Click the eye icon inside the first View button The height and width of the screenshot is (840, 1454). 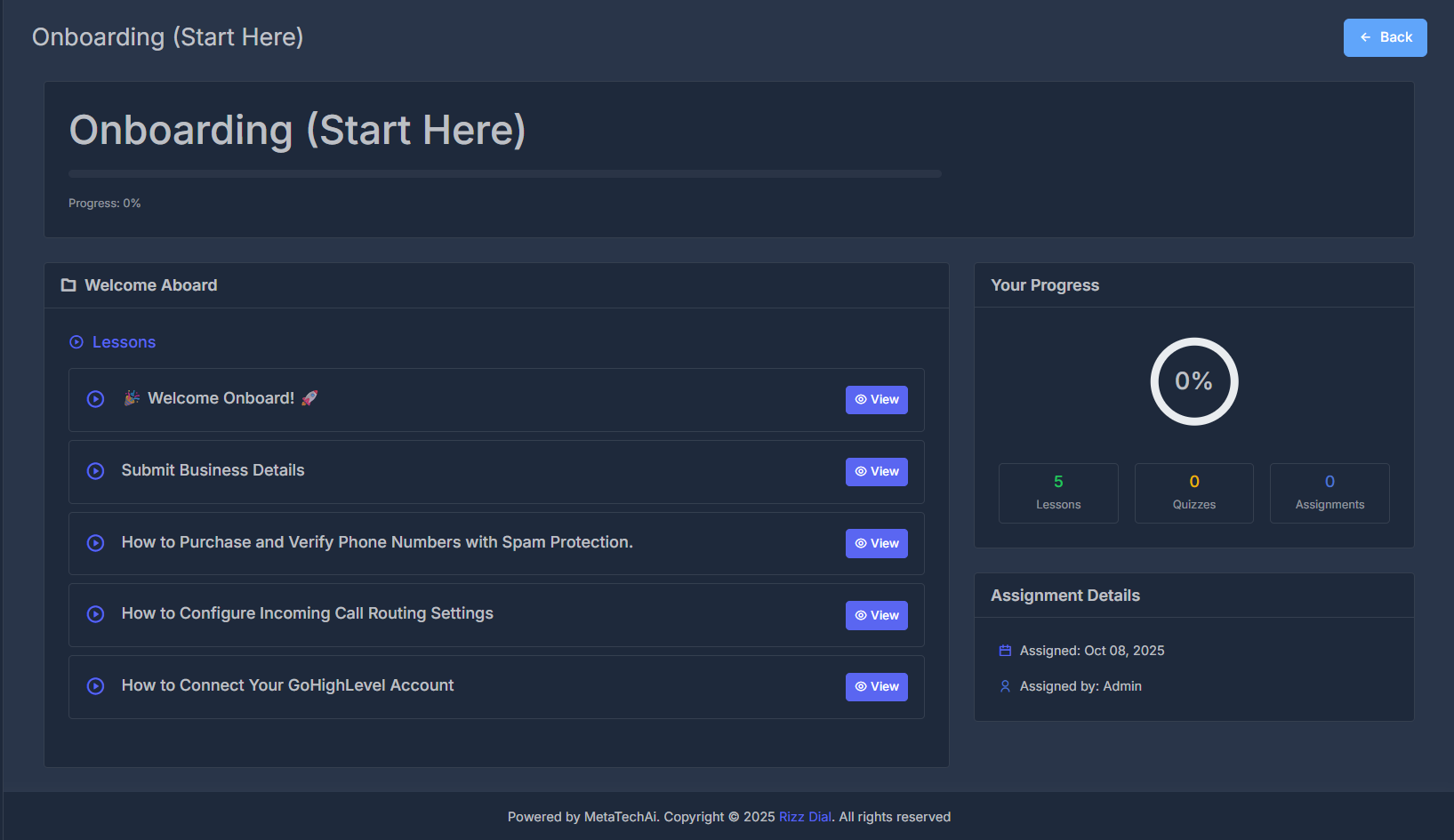[x=859, y=399]
